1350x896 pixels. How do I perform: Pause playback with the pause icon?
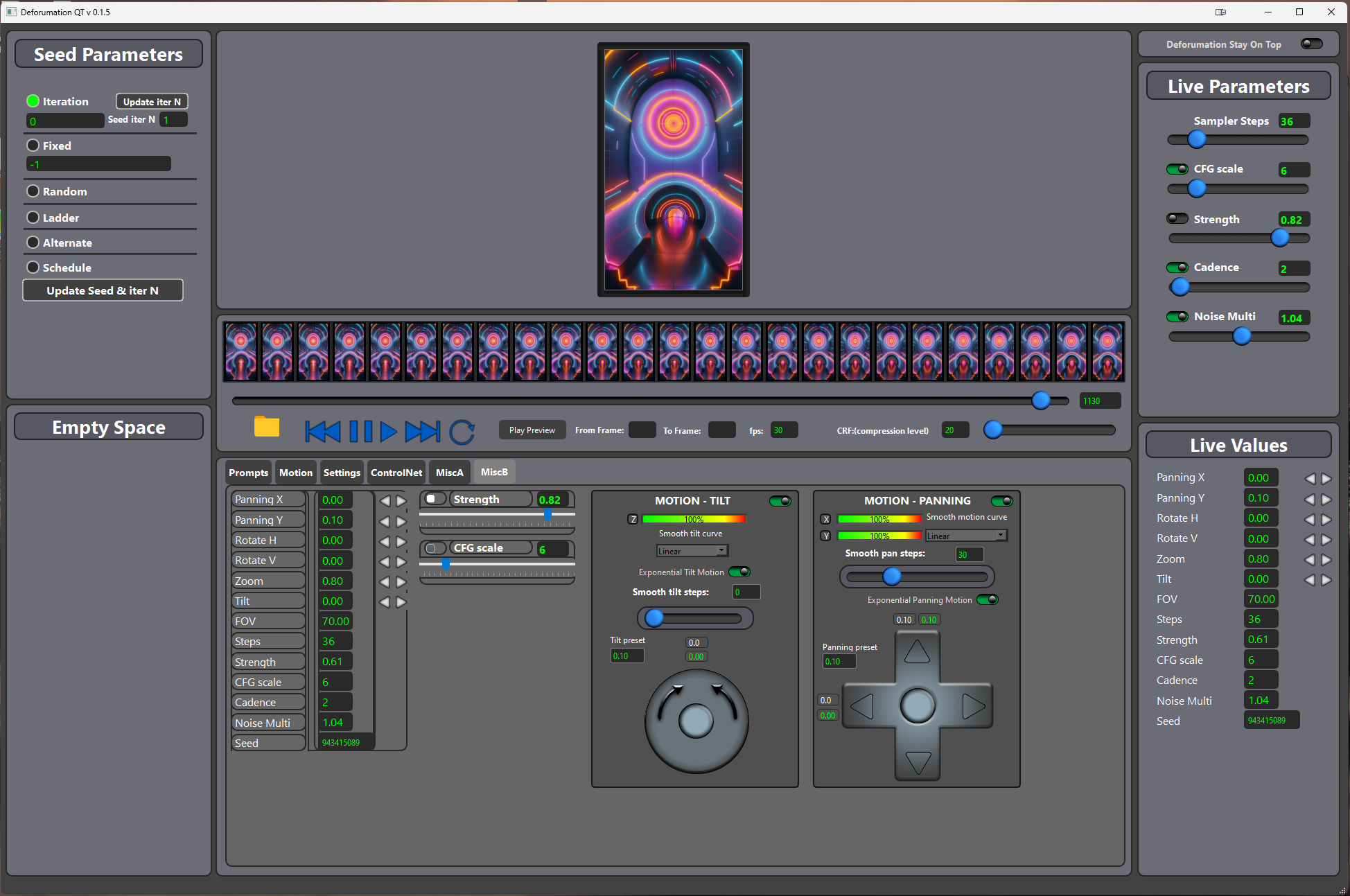point(360,431)
